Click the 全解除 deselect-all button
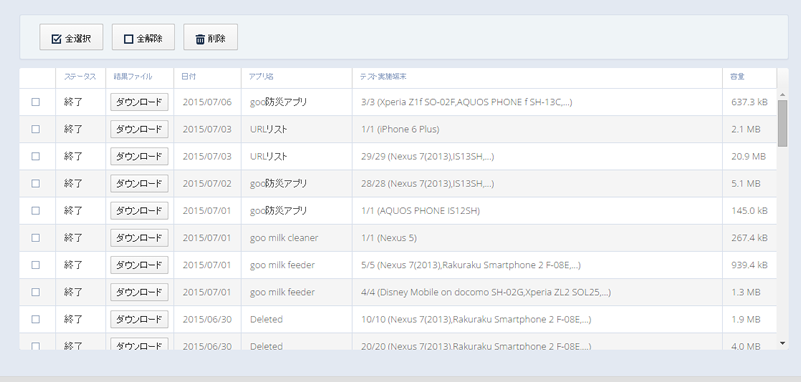 143,37
